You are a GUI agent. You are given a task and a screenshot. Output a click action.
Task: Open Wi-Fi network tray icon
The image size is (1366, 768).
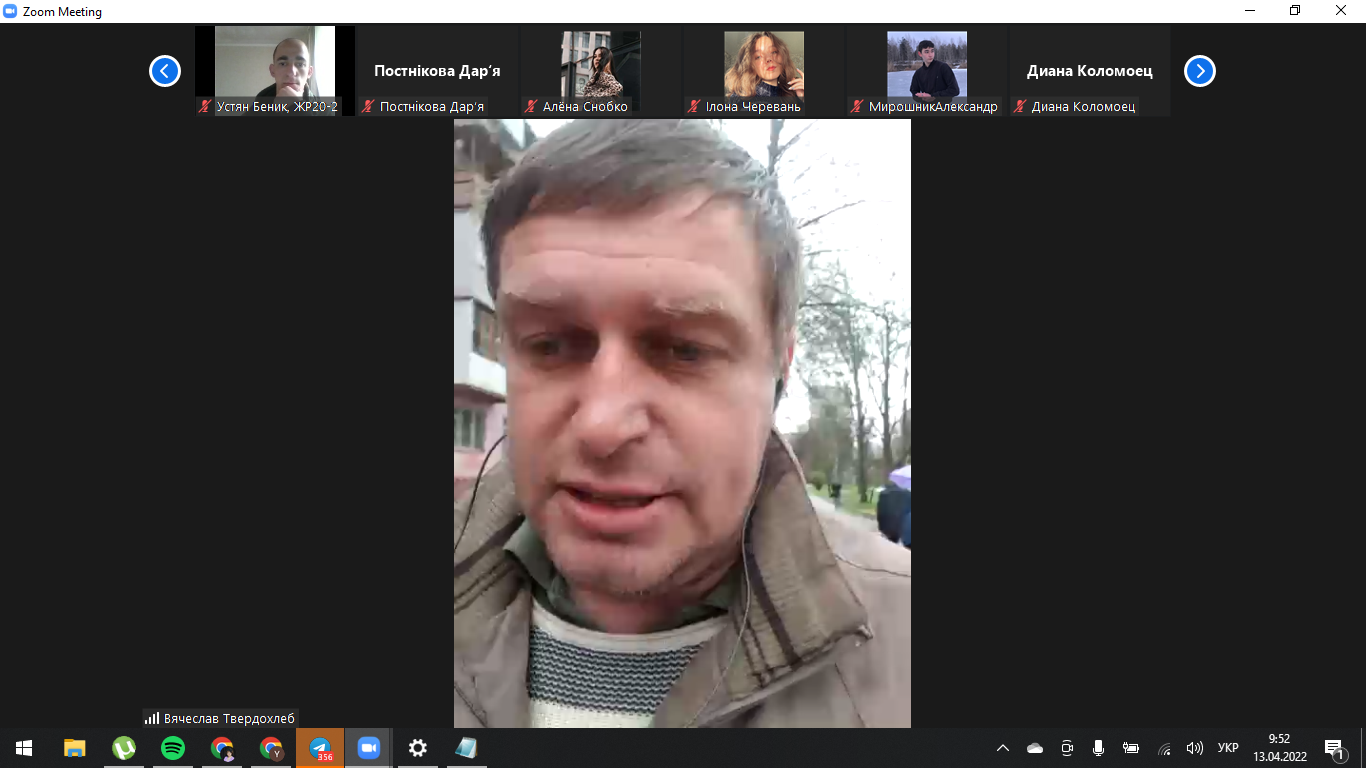pos(1164,748)
